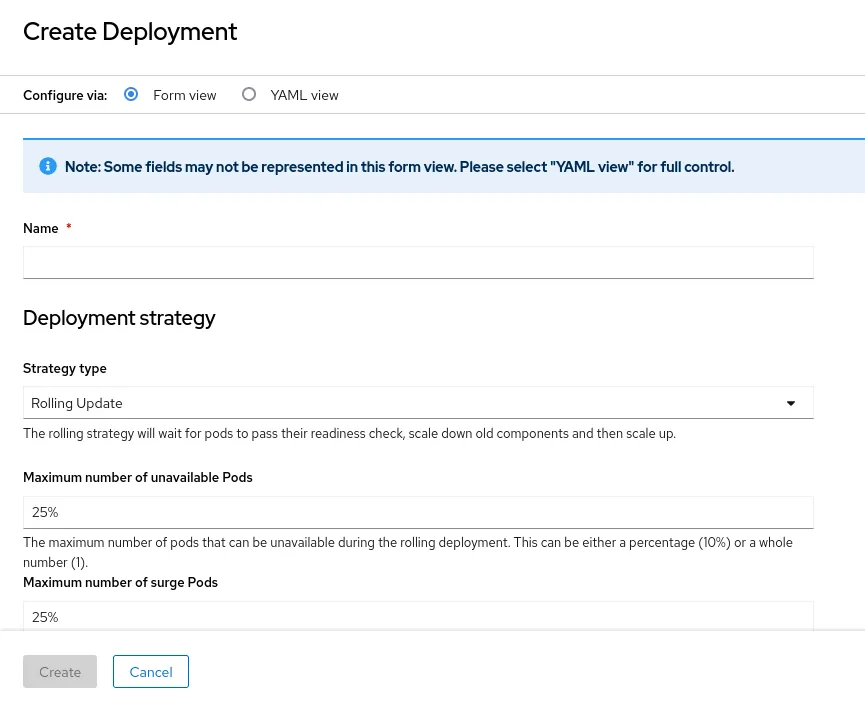This screenshot has height=701, width=865.
Task: Click the "Maximum number of surge Pods" label
Action: tap(120, 582)
